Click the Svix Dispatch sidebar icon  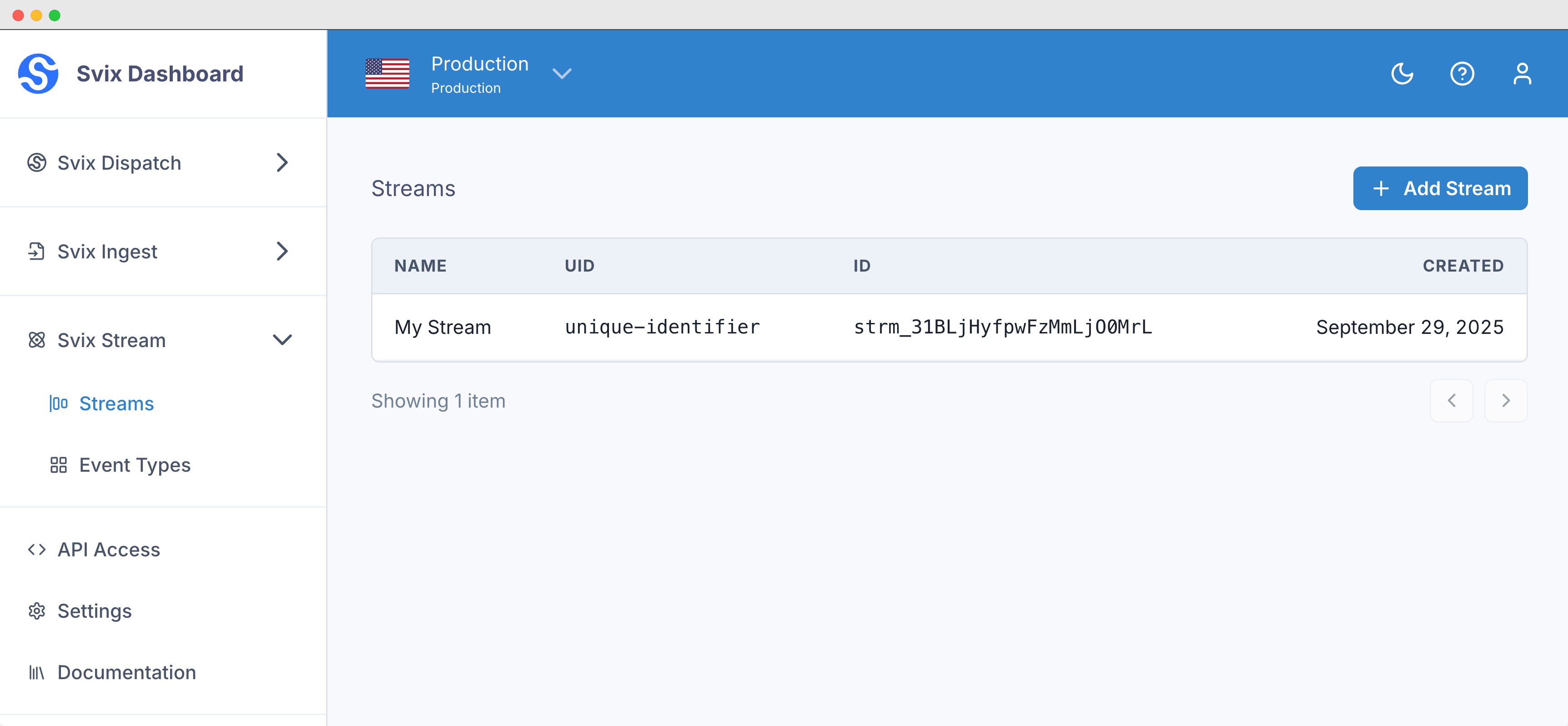(x=36, y=162)
